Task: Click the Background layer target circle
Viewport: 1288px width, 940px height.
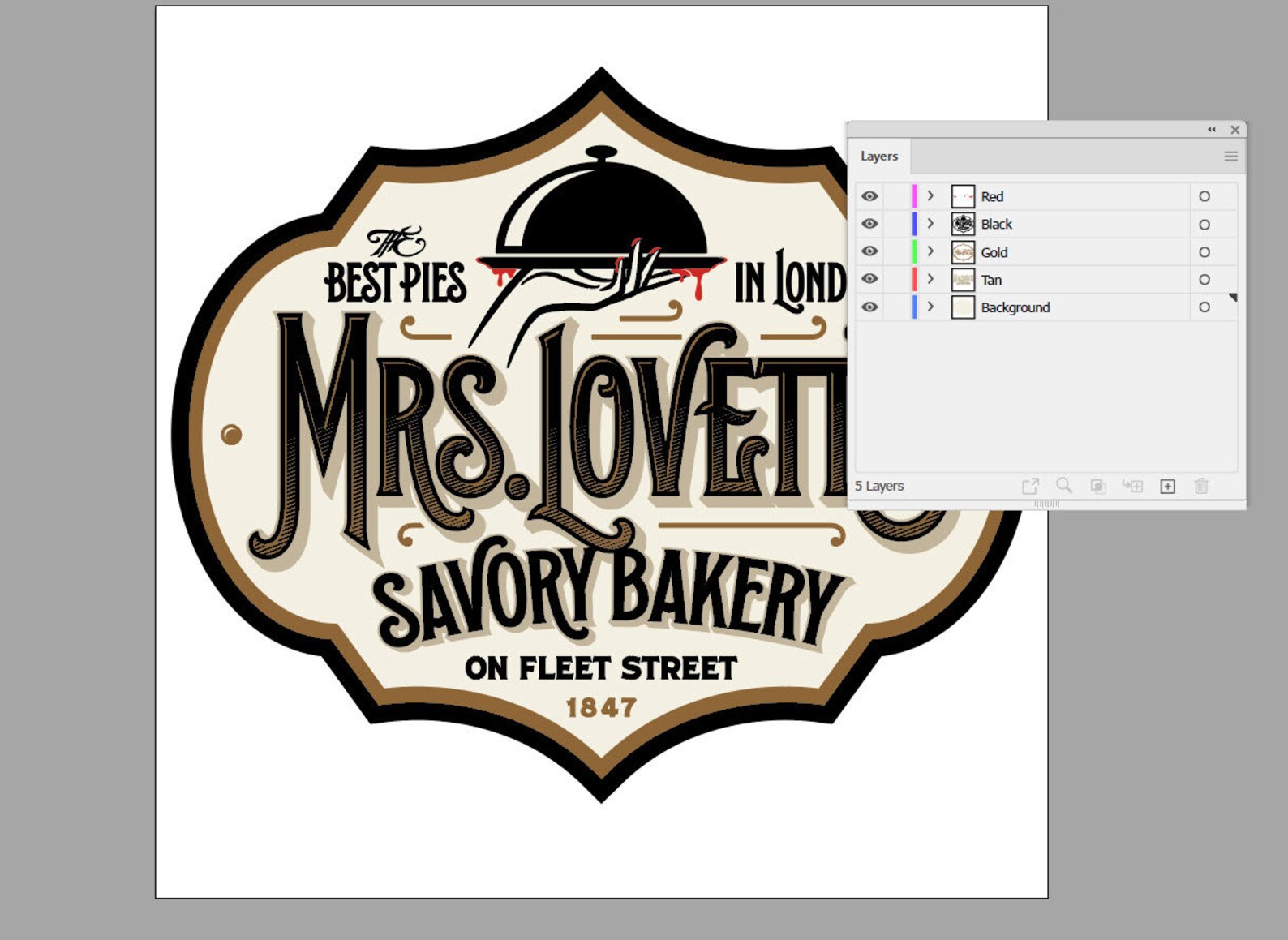Action: (1204, 307)
